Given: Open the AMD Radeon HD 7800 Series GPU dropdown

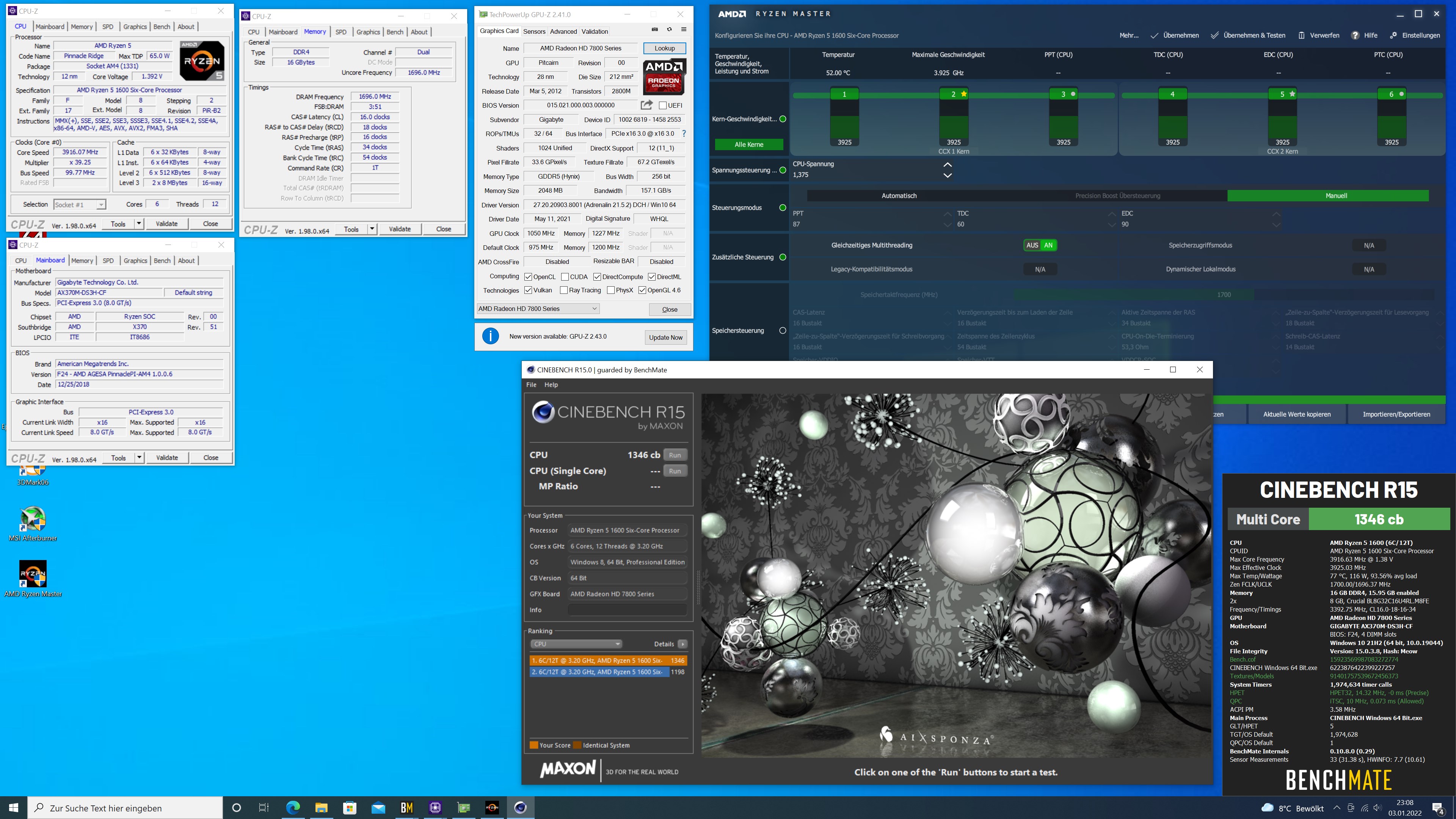Looking at the screenshot, I should pos(538,309).
